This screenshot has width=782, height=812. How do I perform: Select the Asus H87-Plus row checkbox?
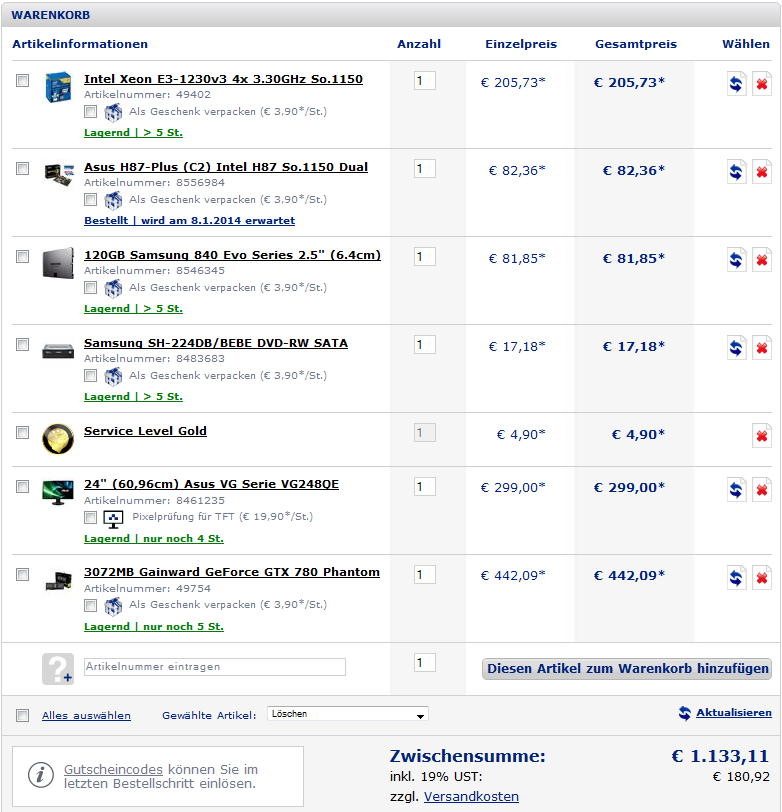(x=22, y=168)
